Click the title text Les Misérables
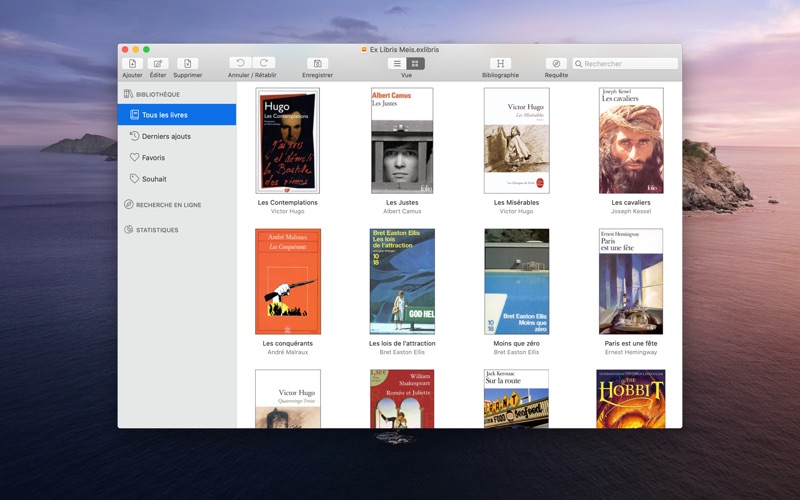 (x=516, y=203)
